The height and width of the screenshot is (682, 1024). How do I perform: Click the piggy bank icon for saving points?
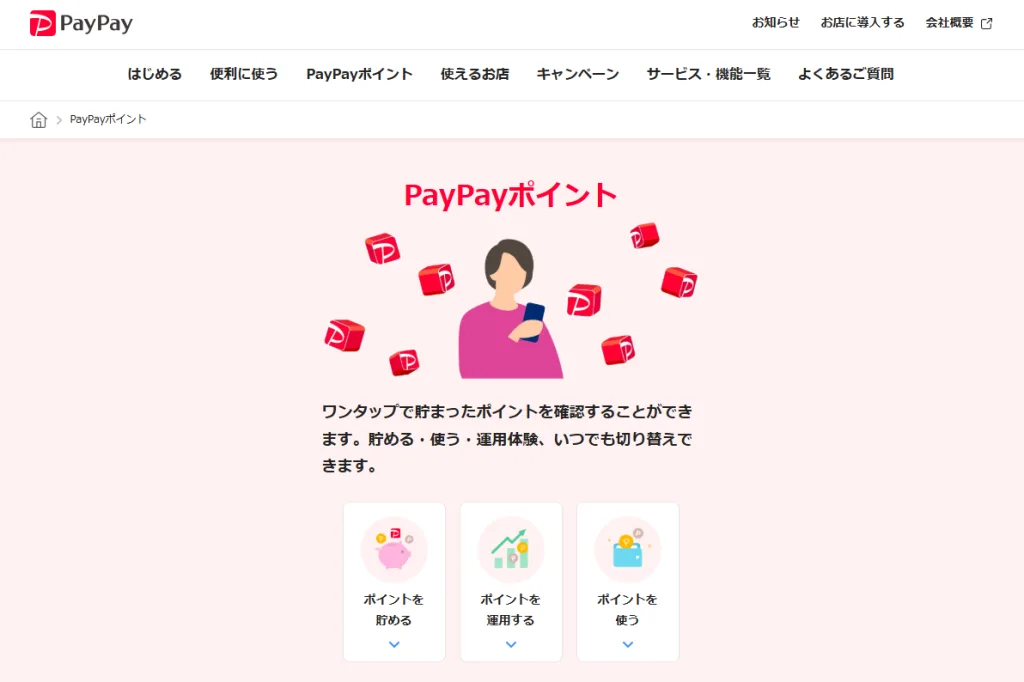tap(394, 549)
